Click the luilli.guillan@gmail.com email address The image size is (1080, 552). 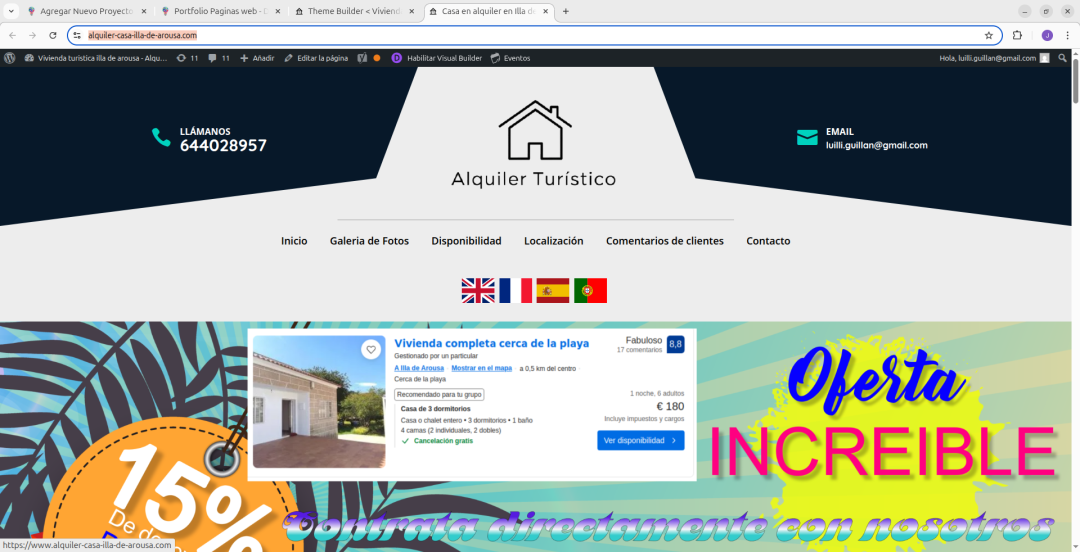point(877,145)
